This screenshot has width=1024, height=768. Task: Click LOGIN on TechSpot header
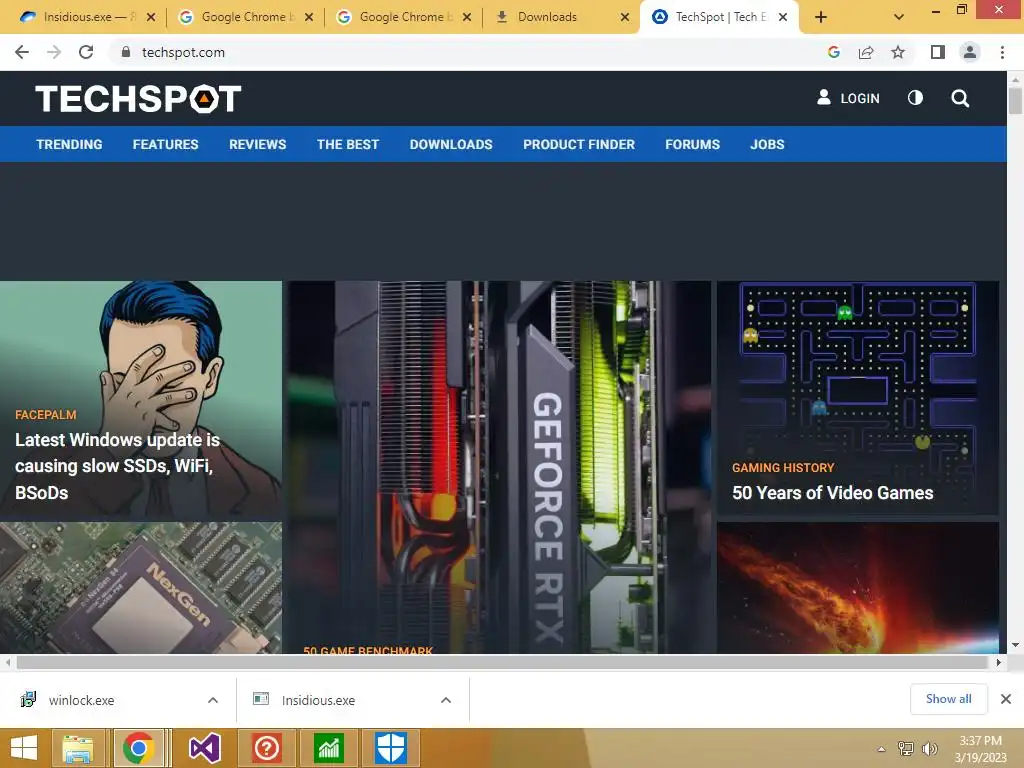click(848, 98)
